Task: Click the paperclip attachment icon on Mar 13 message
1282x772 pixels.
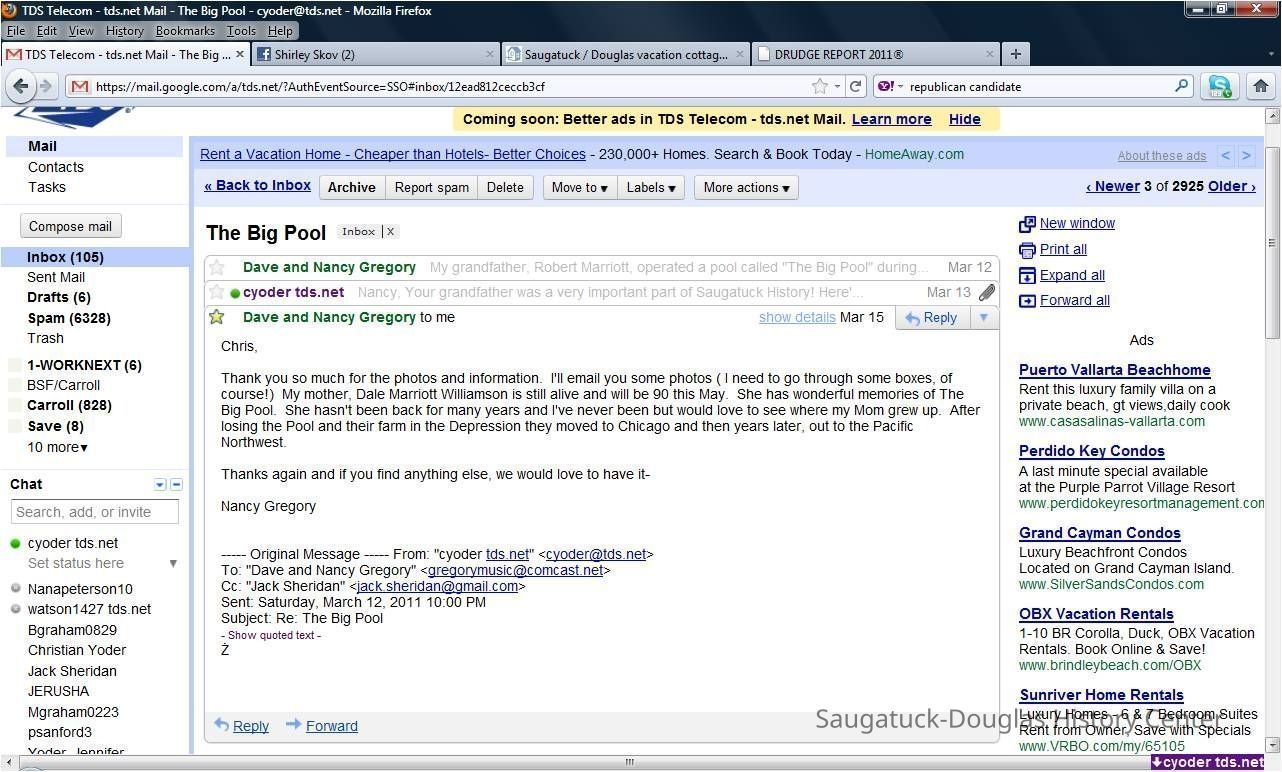Action: (x=986, y=293)
